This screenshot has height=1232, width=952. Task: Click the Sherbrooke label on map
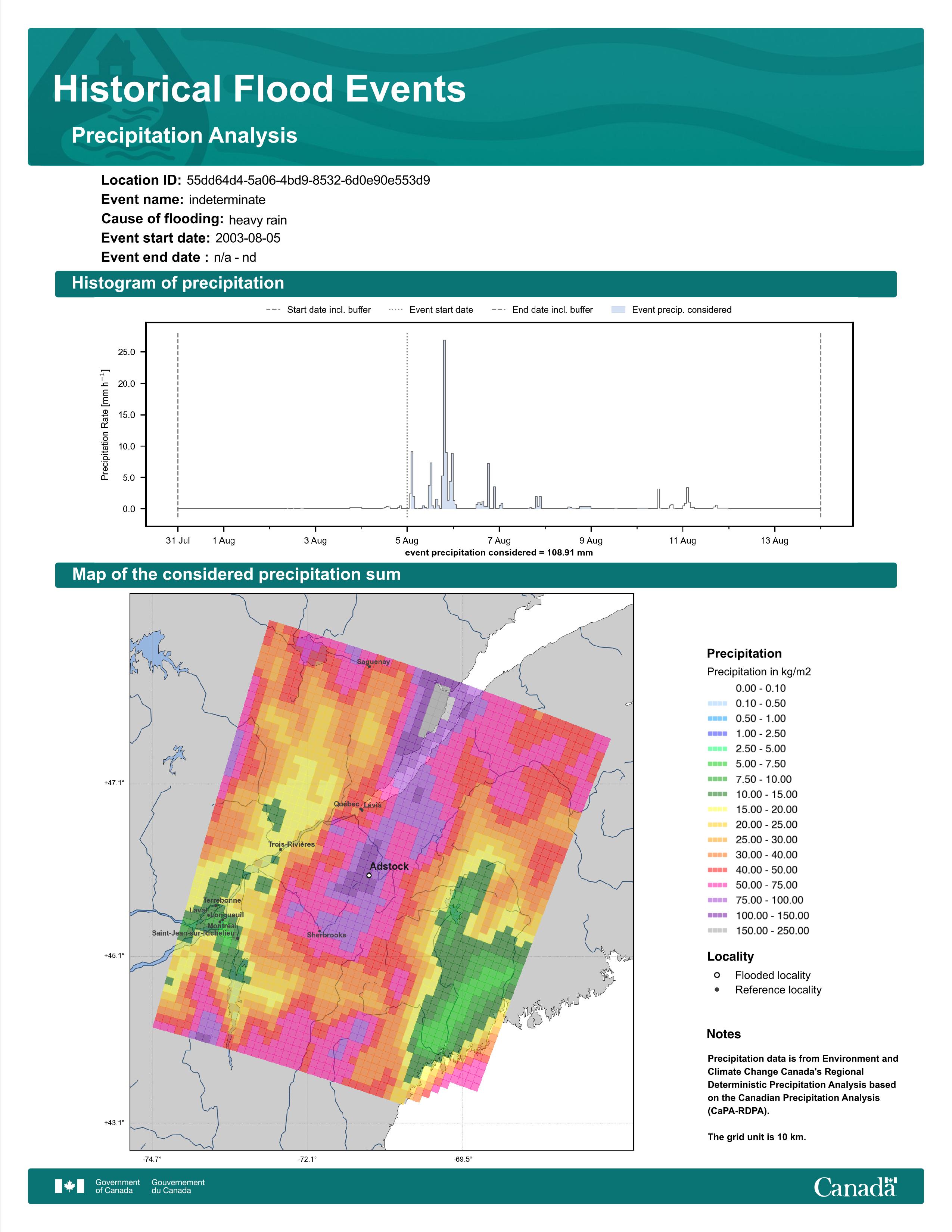pyautogui.click(x=327, y=935)
